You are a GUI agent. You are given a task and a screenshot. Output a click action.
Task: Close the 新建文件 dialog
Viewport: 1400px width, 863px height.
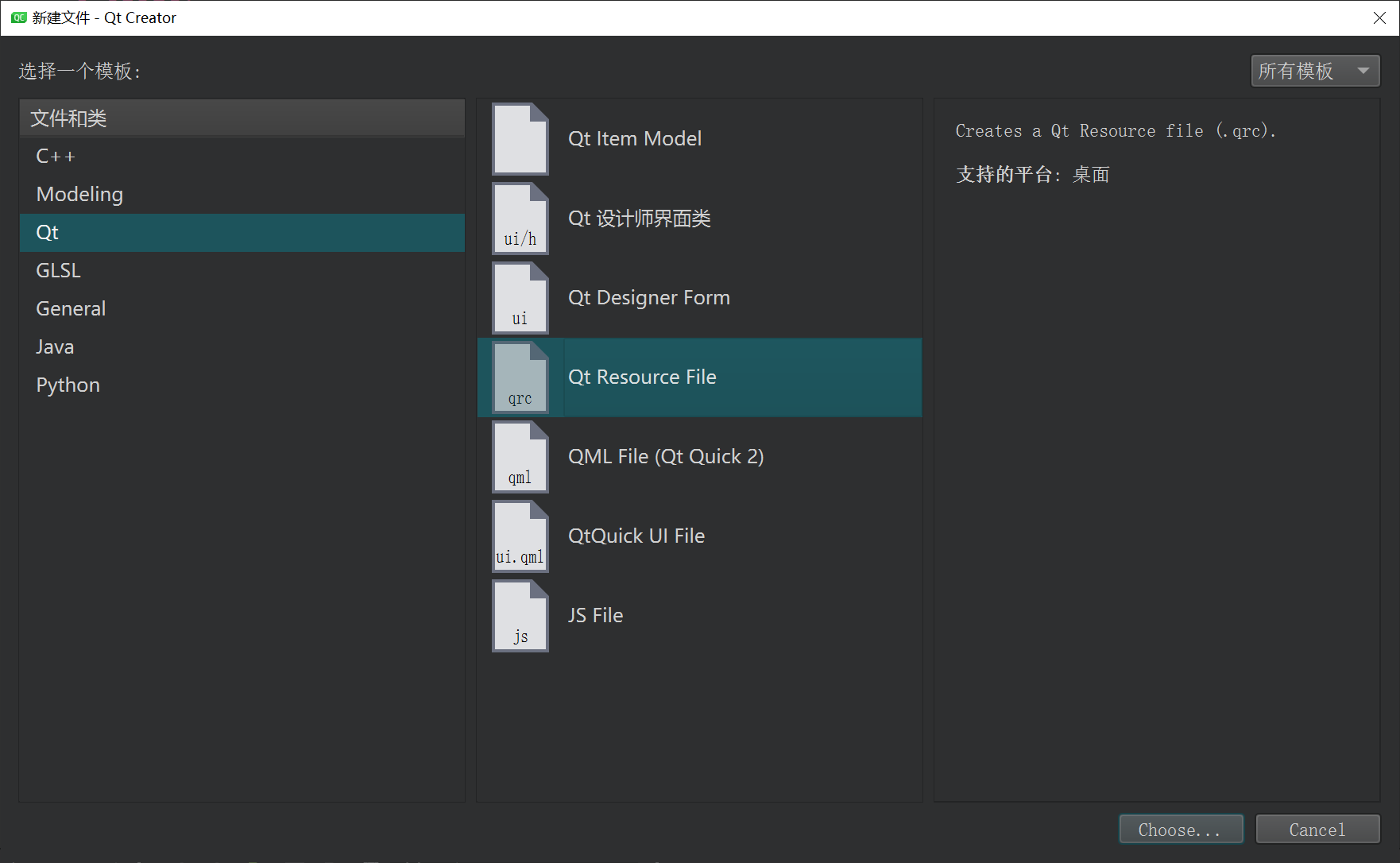click(x=1379, y=17)
